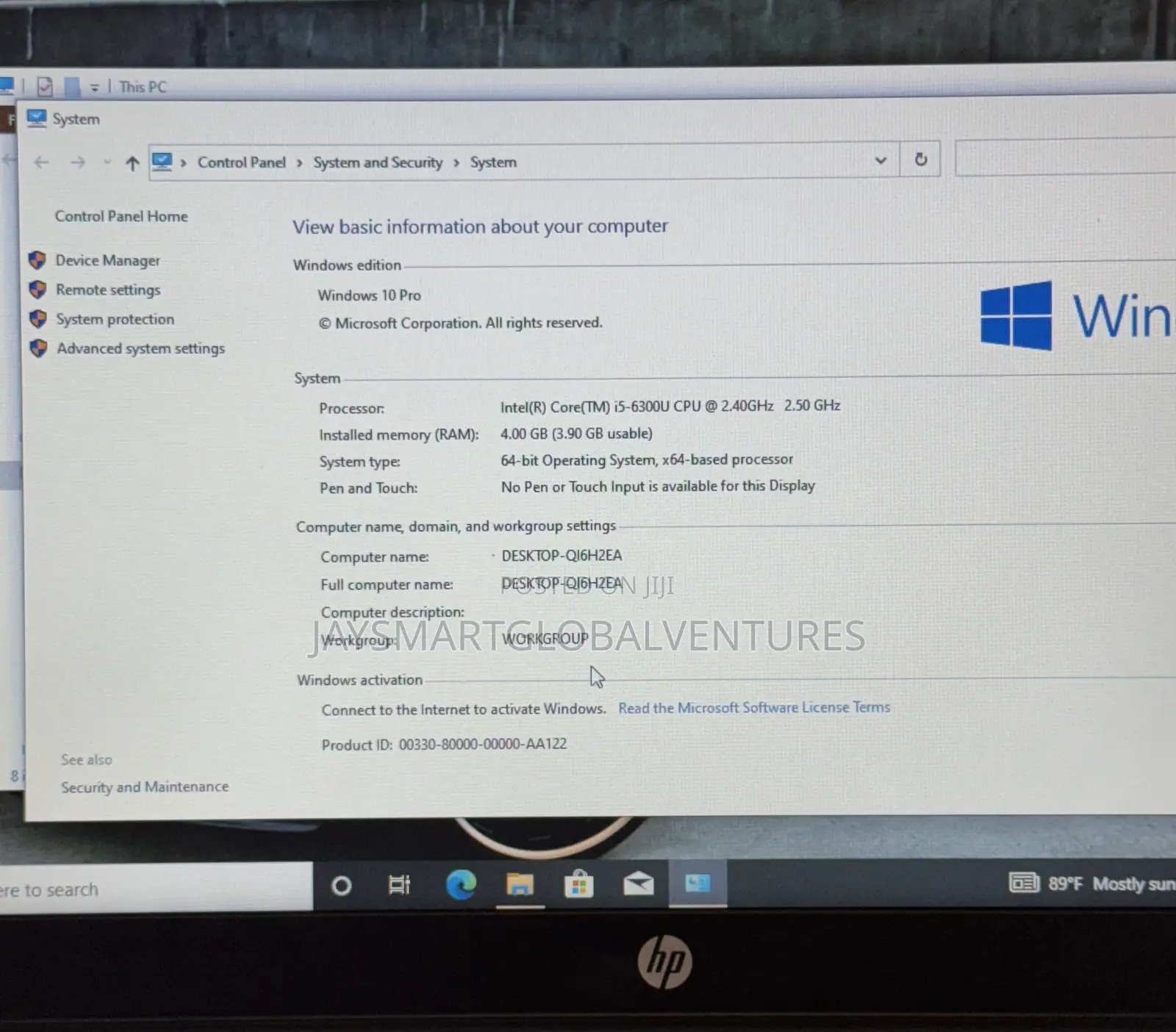Open Remote settings link
The image size is (1176, 1032).
click(x=108, y=290)
